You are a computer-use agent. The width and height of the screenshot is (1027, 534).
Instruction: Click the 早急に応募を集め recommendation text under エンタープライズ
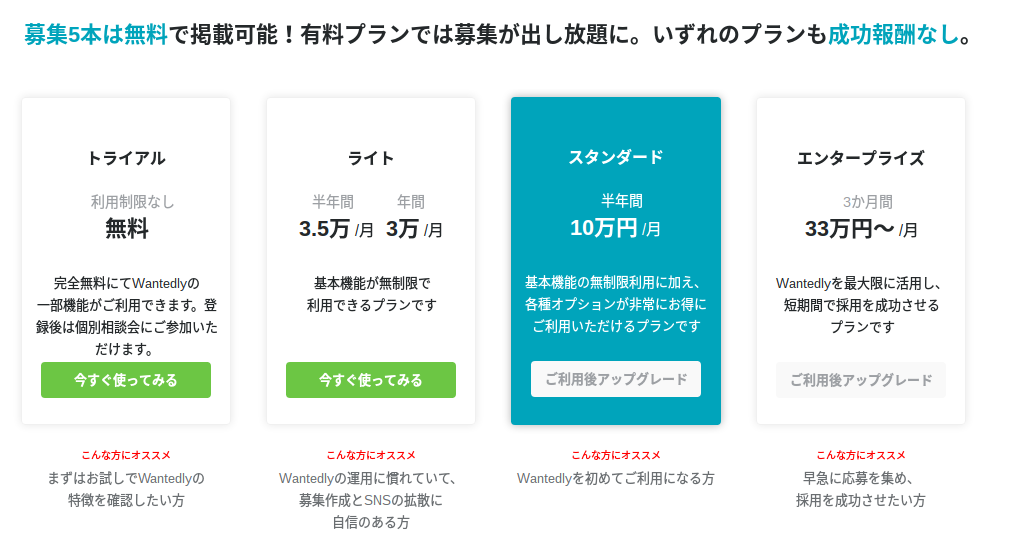tap(861, 478)
